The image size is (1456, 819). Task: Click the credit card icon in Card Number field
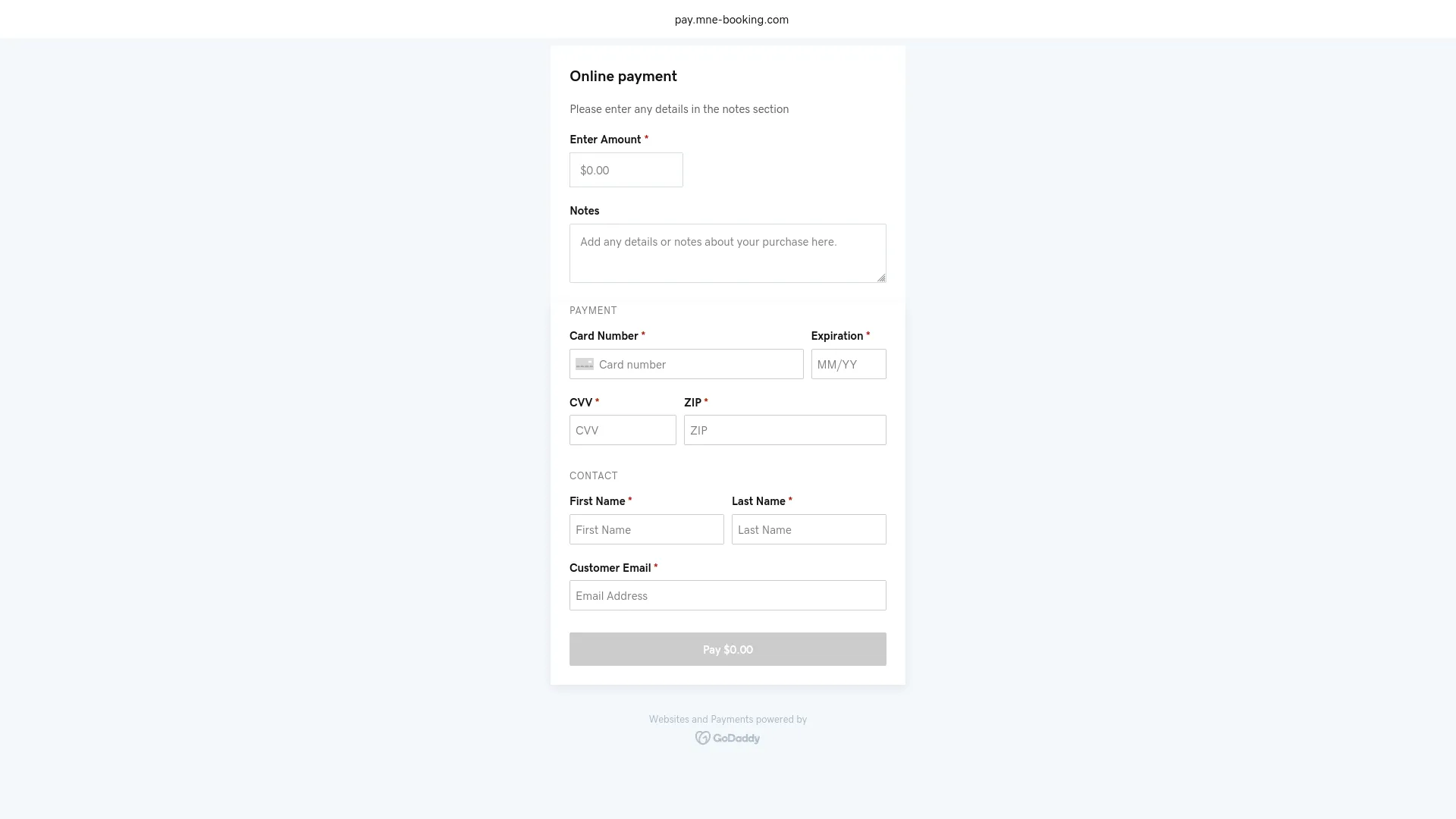[584, 365]
